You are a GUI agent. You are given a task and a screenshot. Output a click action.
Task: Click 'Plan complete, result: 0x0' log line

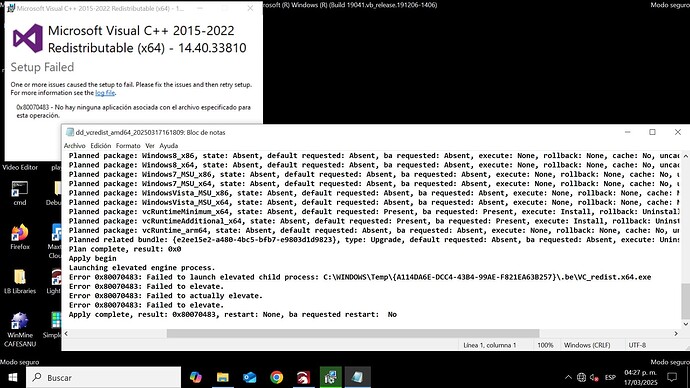pos(125,249)
